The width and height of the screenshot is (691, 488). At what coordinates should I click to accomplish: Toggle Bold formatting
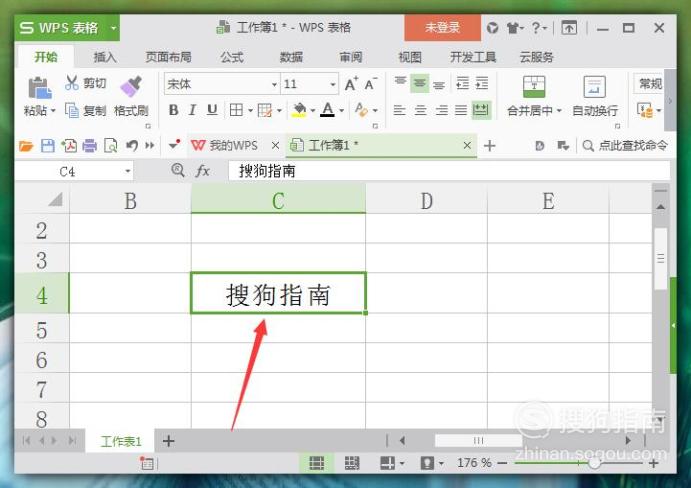[173, 110]
